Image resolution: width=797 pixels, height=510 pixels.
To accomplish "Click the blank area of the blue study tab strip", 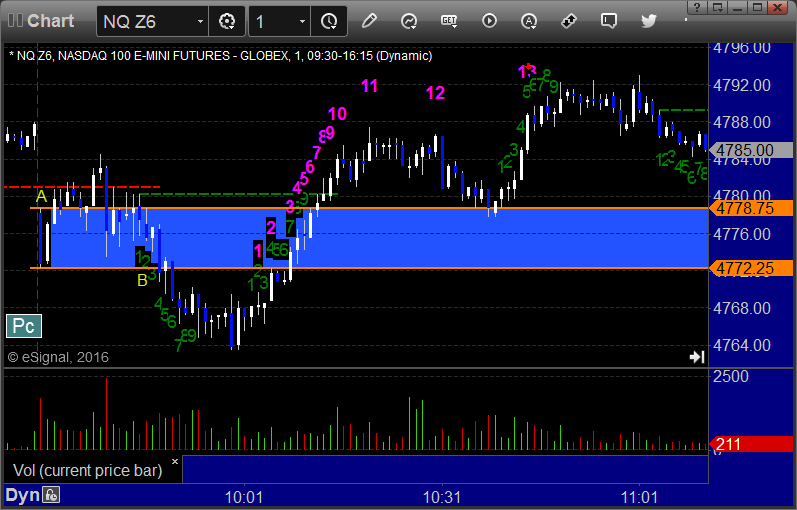I will (445, 469).
